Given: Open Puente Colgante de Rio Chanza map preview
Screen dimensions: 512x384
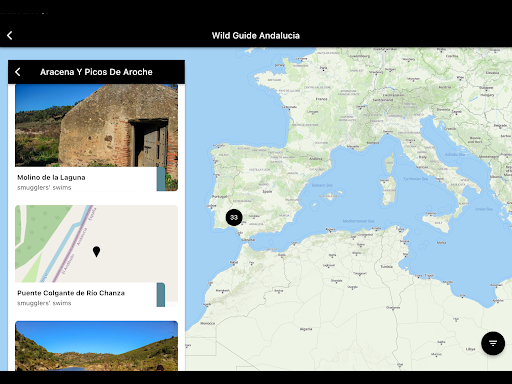Looking at the screenshot, I should [x=96, y=244].
